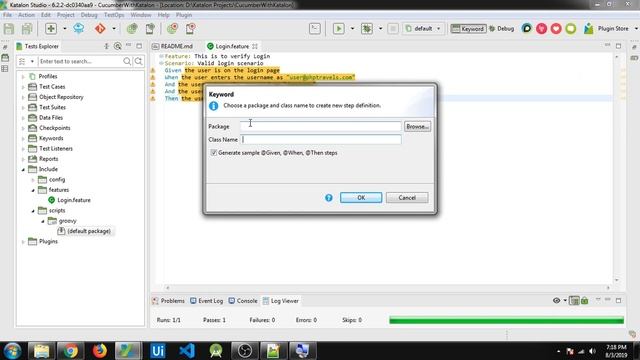The height and width of the screenshot is (360, 640).
Task: Click the Browse... button in dialog
Action: click(x=417, y=127)
